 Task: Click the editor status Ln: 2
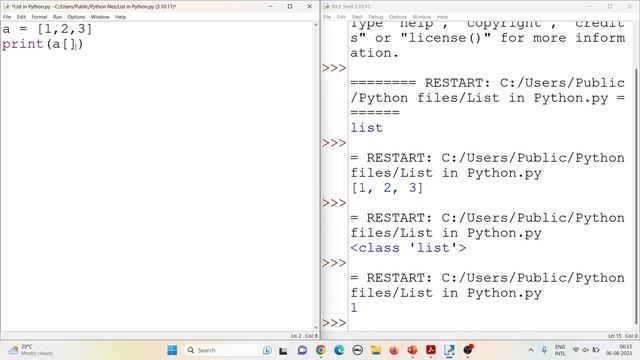click(296, 336)
